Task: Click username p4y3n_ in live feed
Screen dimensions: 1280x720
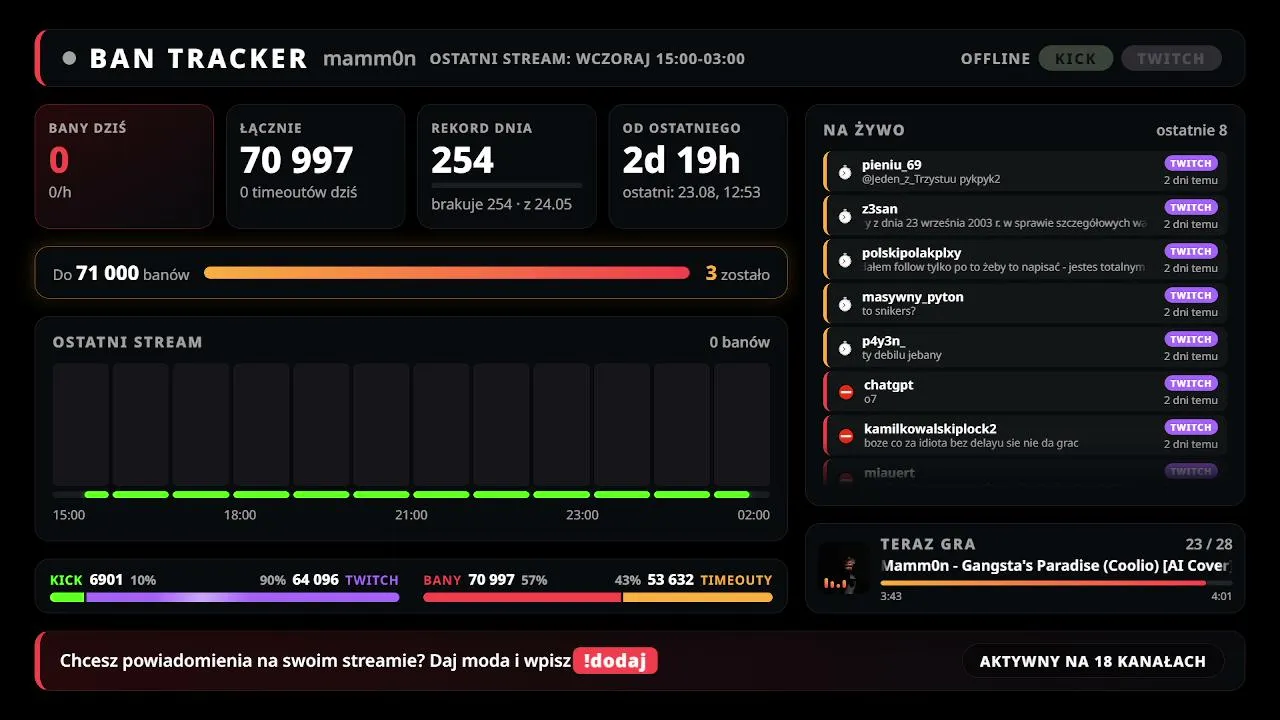Action: coord(884,341)
